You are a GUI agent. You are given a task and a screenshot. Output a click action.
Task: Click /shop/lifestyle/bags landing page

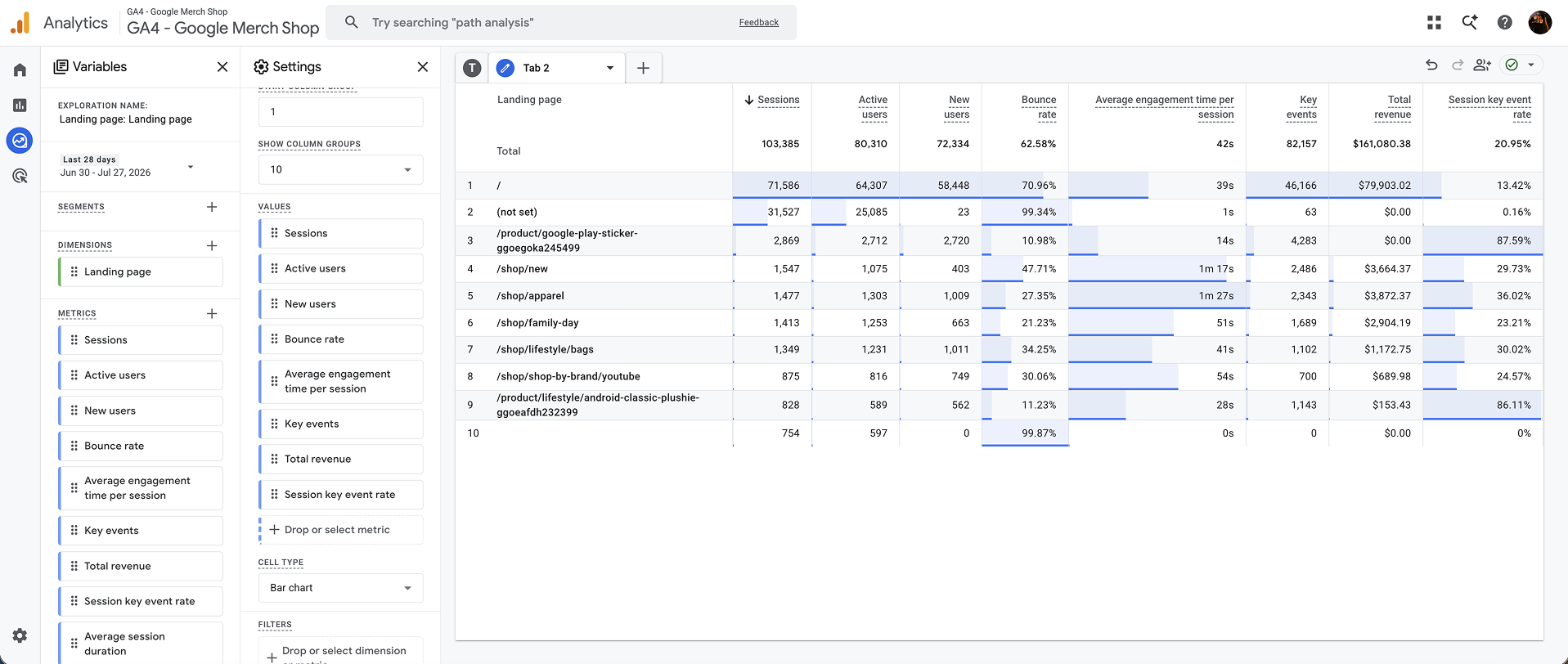pos(545,349)
